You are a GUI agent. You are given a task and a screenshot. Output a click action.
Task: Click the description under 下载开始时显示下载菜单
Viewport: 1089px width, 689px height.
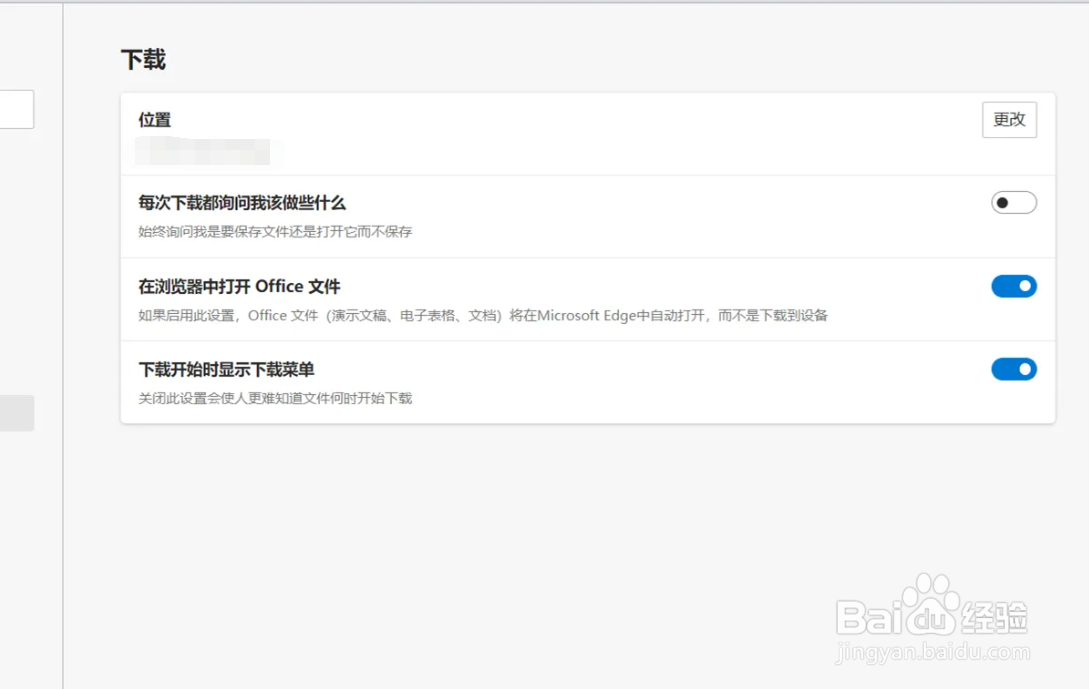(278, 397)
